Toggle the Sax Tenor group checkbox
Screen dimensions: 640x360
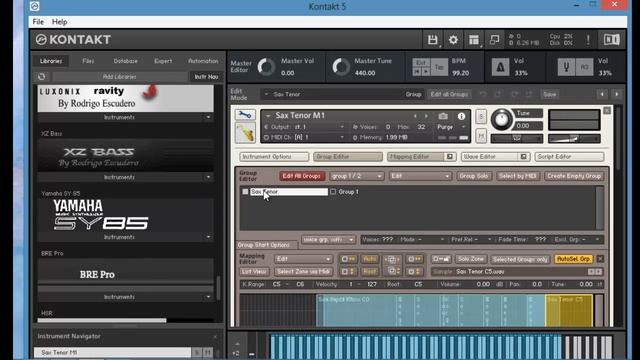click(245, 191)
